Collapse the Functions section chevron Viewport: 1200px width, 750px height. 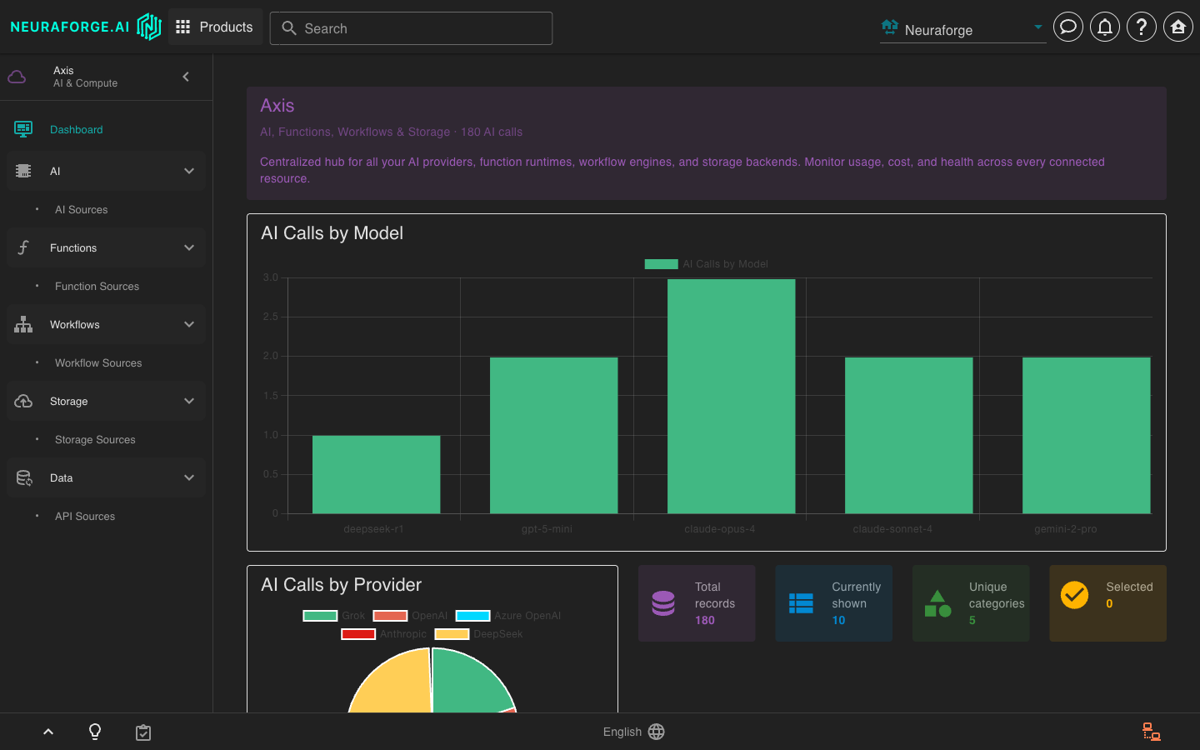(x=189, y=248)
